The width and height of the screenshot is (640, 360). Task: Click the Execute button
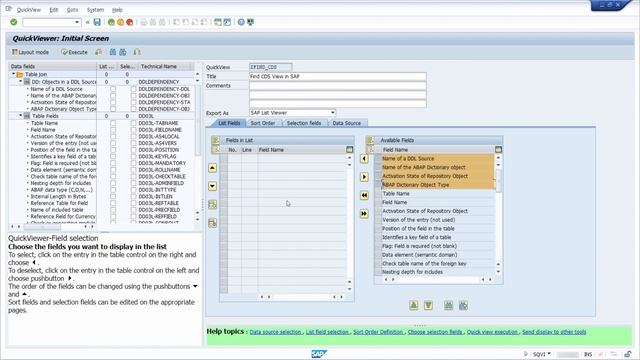74,52
